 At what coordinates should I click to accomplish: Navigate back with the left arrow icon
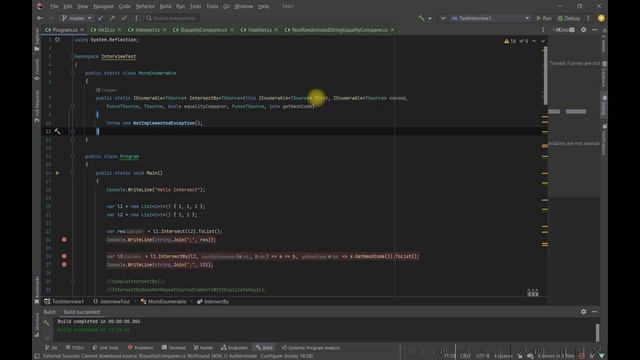click(x=40, y=18)
